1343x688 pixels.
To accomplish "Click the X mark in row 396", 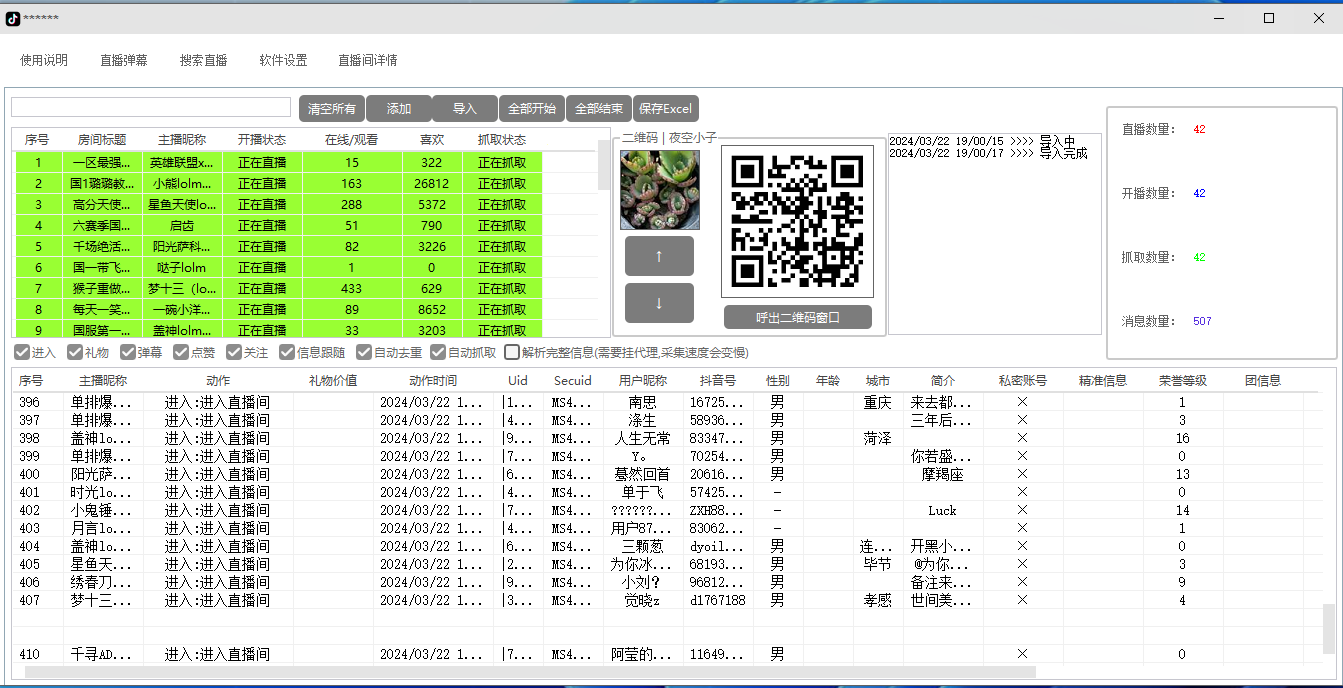I will click(1022, 402).
